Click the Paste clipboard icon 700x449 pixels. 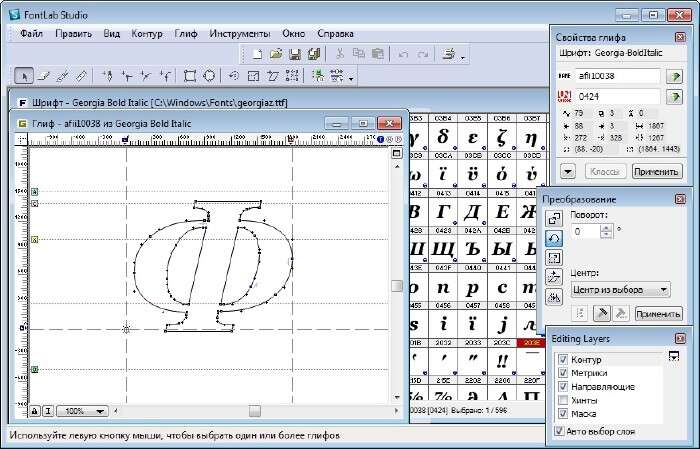tap(378, 54)
